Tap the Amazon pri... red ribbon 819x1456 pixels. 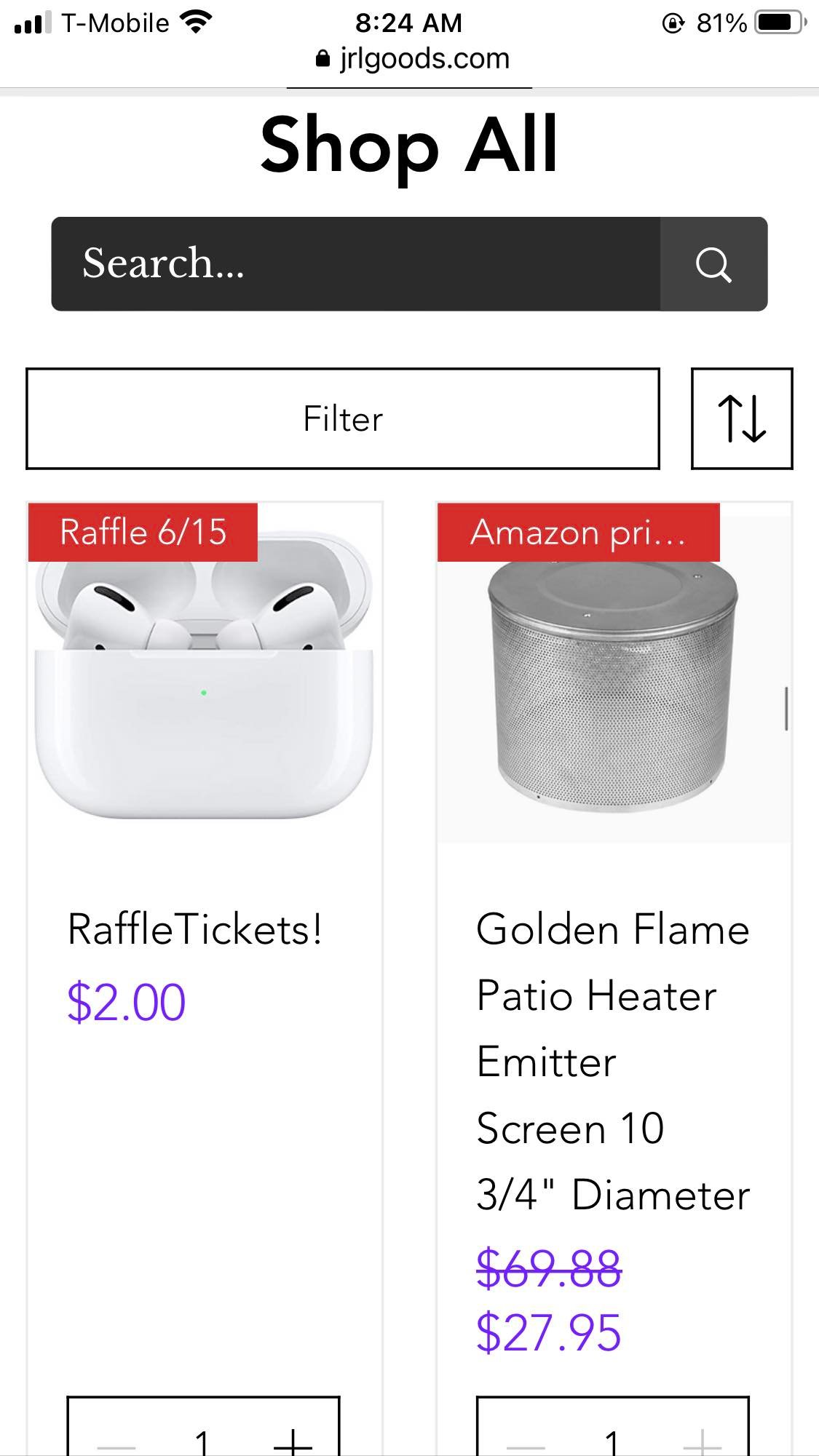pos(578,532)
